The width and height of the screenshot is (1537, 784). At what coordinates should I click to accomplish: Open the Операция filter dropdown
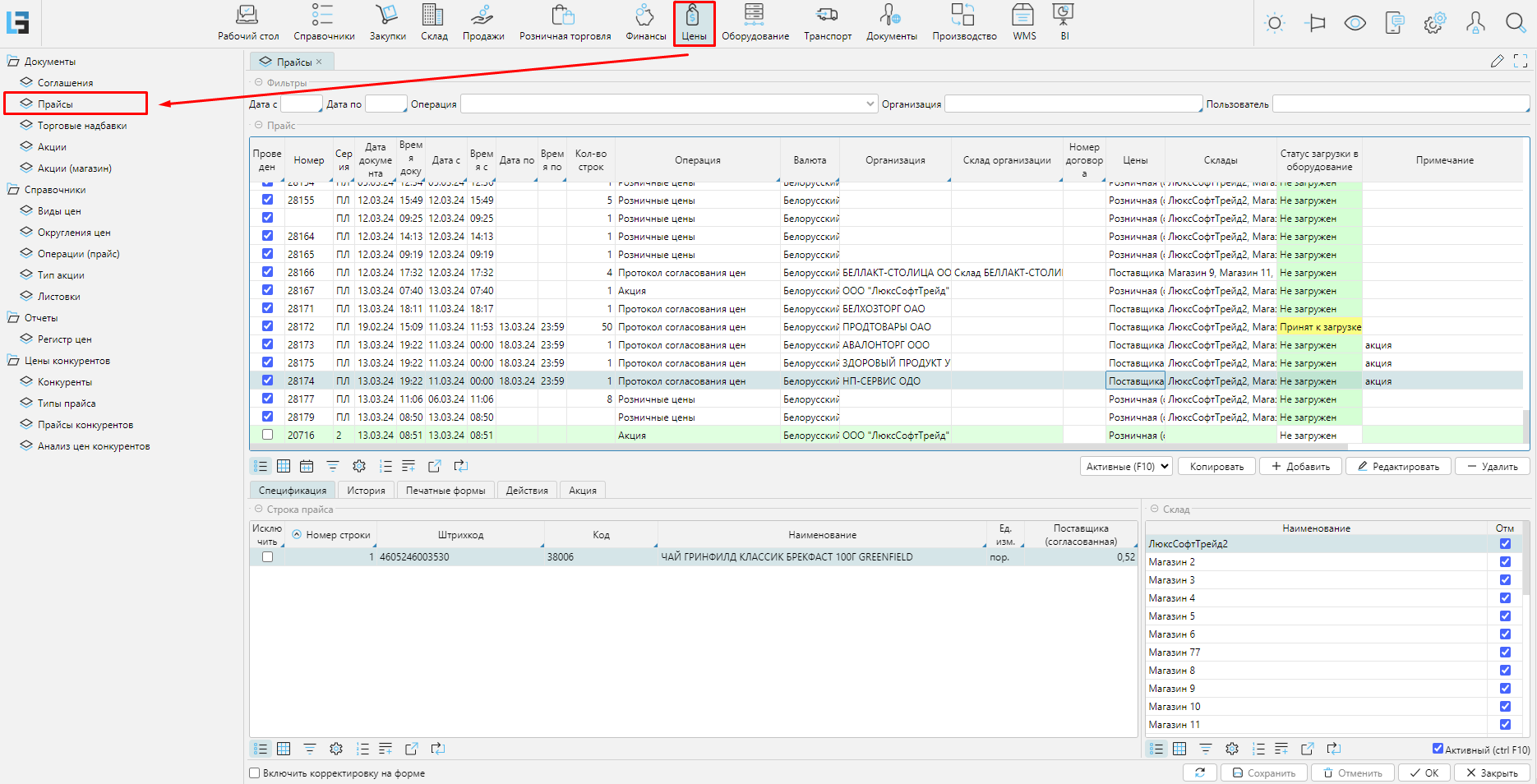[870, 104]
